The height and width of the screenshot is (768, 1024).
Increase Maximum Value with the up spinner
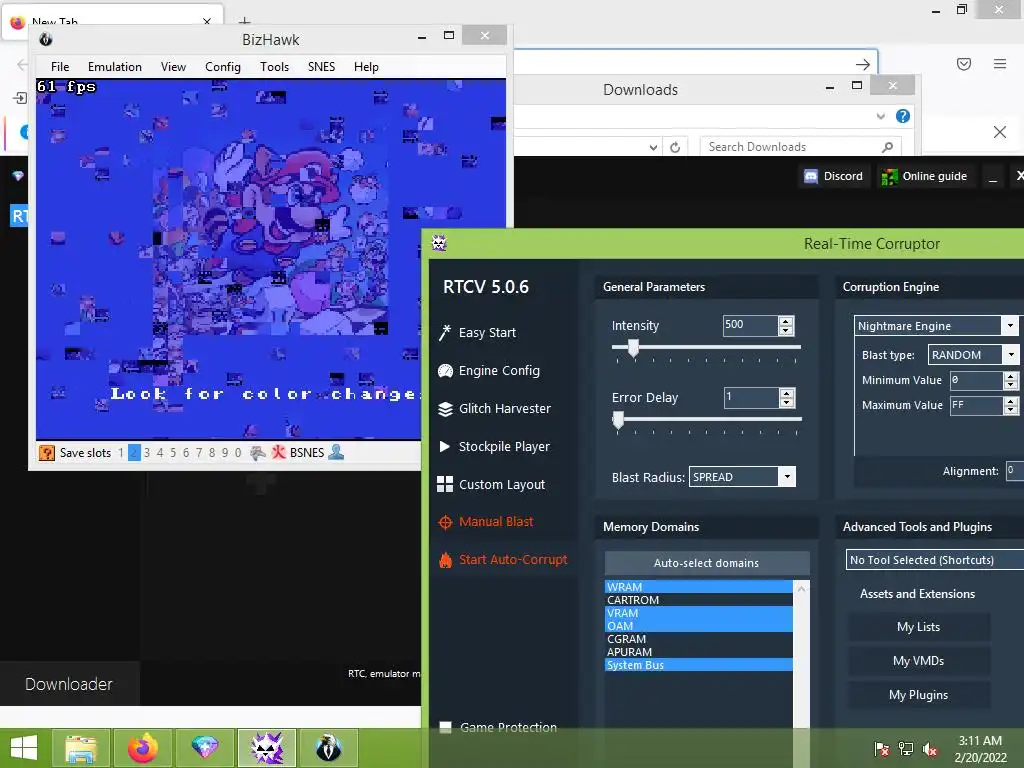coord(1011,401)
